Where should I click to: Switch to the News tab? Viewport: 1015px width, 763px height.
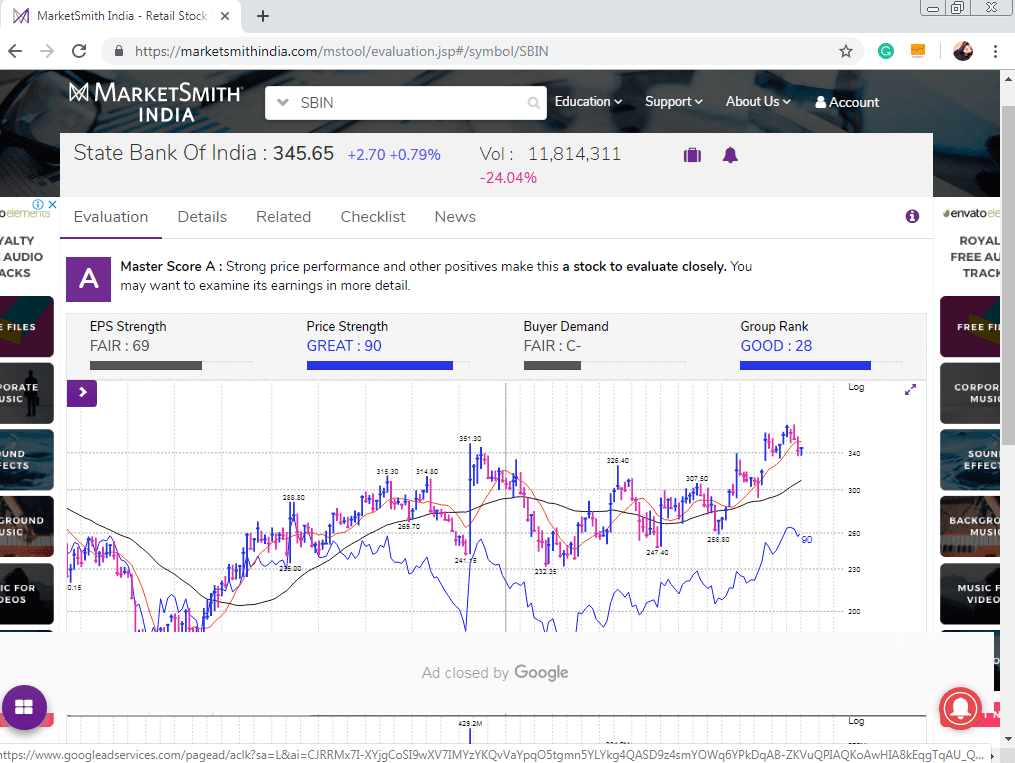pyautogui.click(x=455, y=217)
